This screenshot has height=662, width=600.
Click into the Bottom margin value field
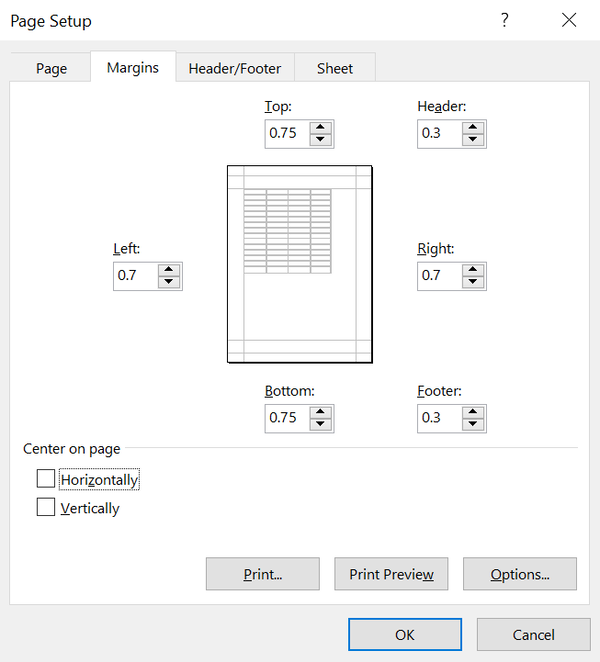pyautogui.click(x=288, y=418)
